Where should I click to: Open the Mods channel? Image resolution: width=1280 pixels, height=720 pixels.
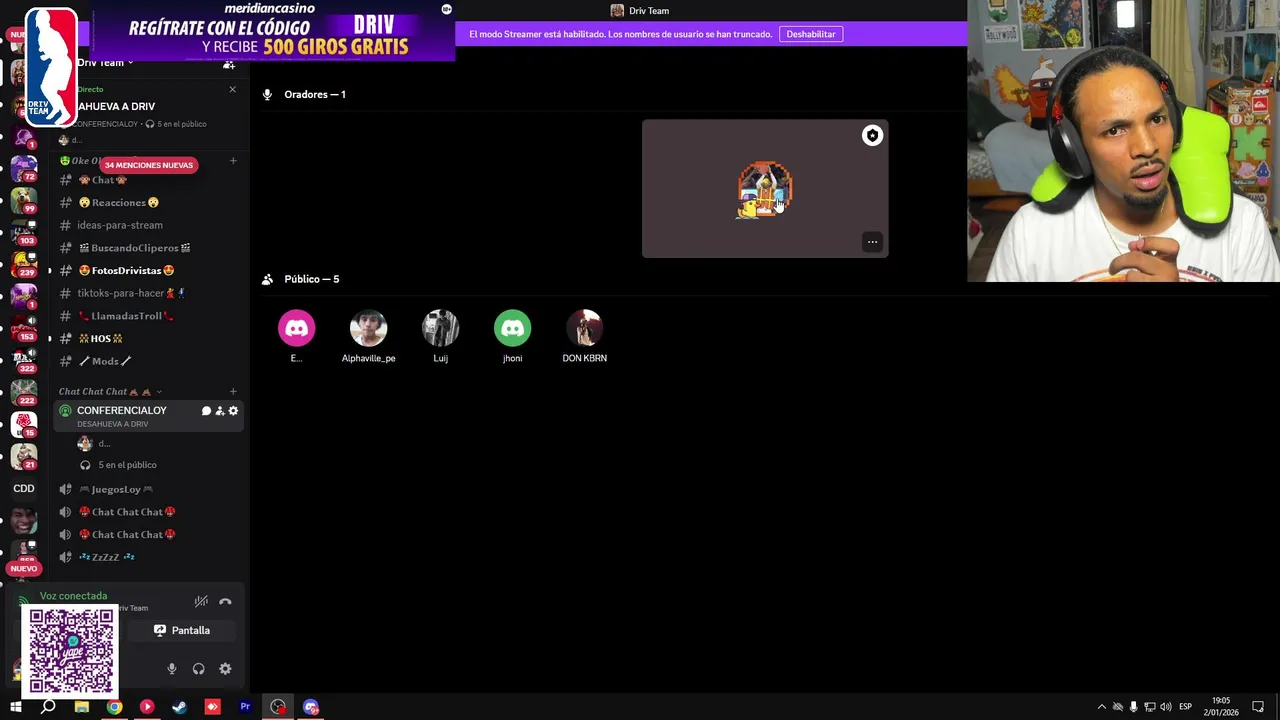click(148, 361)
